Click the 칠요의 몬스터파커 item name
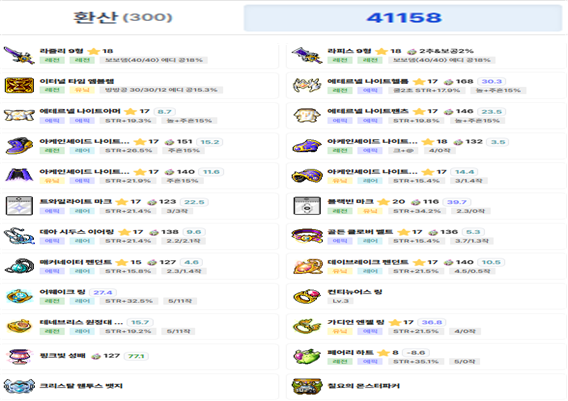 (363, 386)
